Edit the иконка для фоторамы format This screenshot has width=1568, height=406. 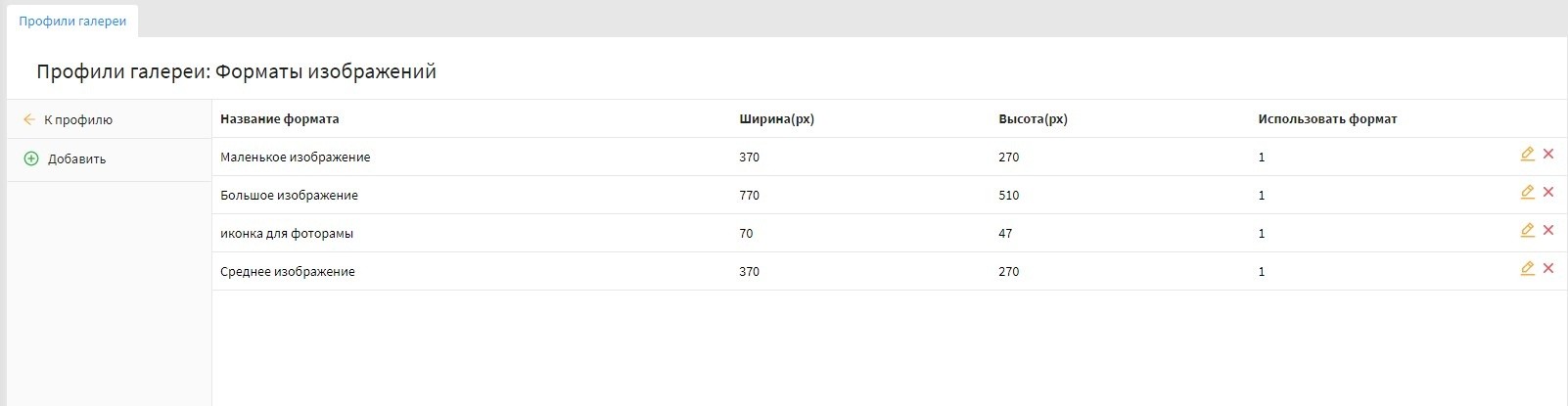[1527, 230]
